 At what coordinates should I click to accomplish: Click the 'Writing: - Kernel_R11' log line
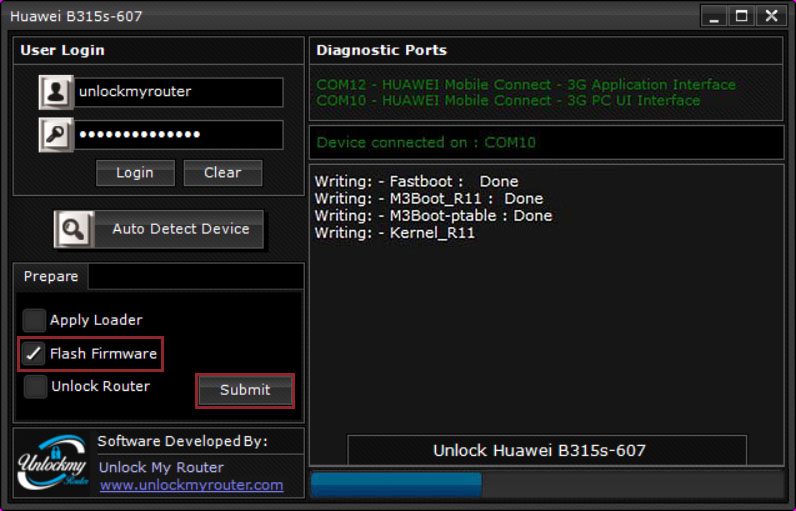[395, 233]
